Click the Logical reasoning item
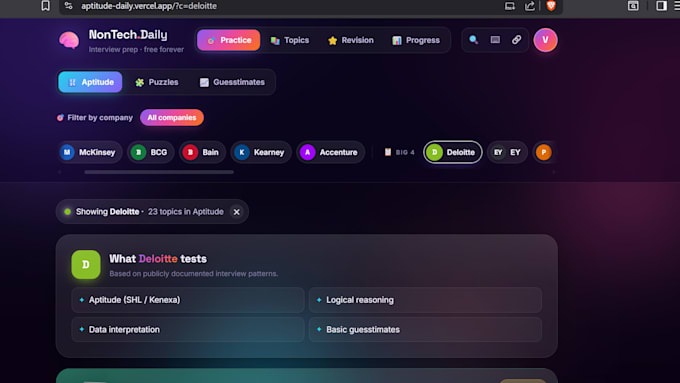Viewport: 680px width, 383px height. (425, 300)
